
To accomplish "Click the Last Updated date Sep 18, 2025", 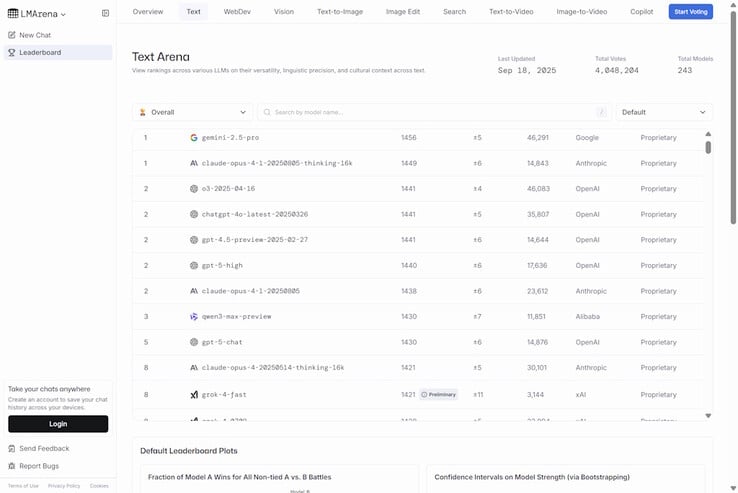I will tap(527, 70).
